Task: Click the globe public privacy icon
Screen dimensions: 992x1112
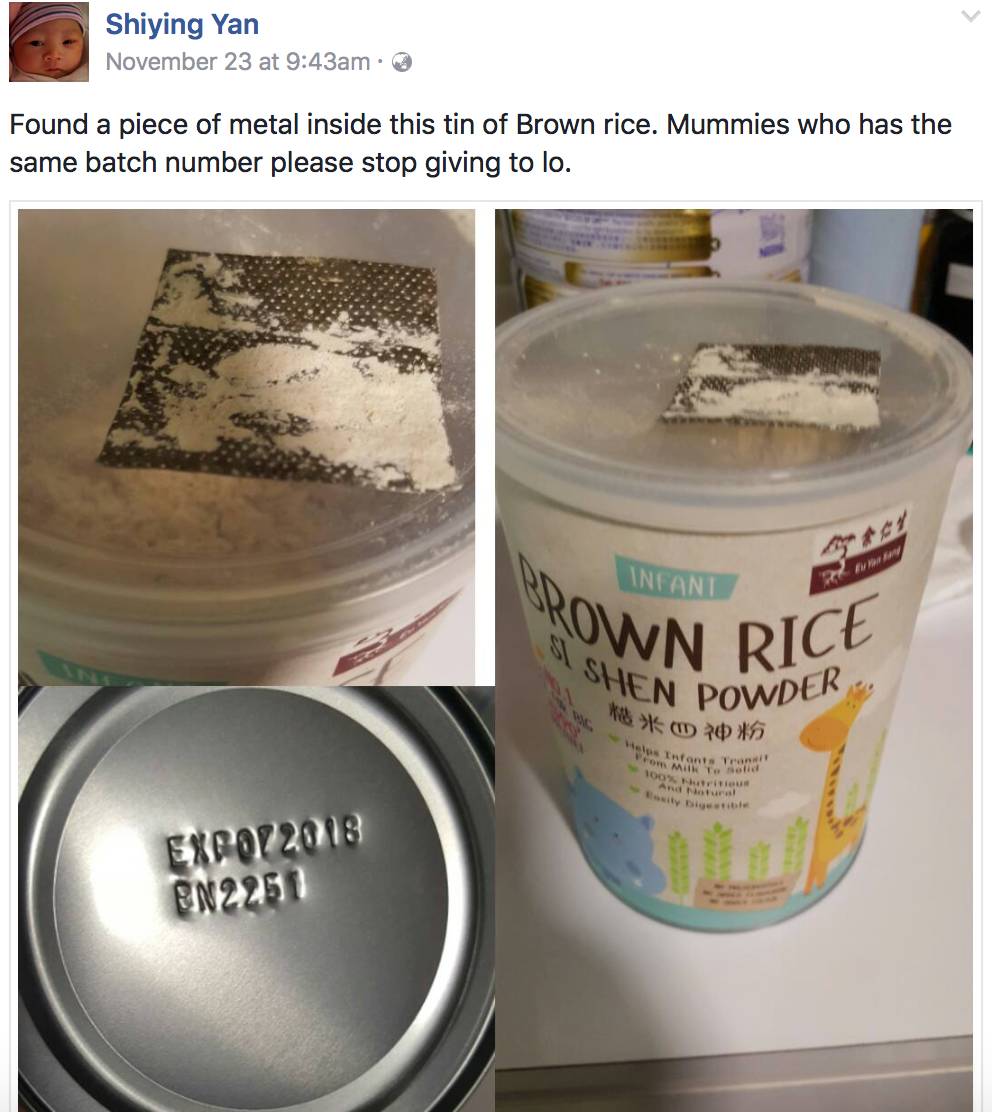Action: pyautogui.click(x=402, y=62)
